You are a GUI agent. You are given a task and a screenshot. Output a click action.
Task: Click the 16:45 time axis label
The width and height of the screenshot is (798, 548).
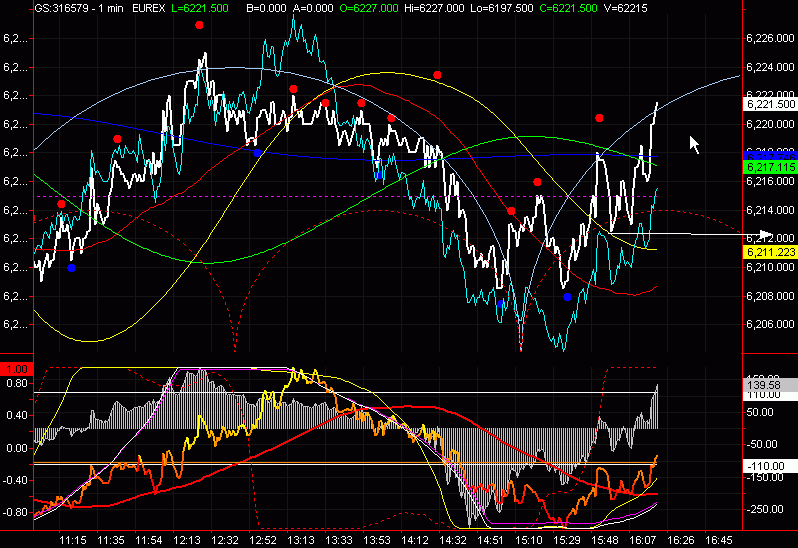(719, 540)
